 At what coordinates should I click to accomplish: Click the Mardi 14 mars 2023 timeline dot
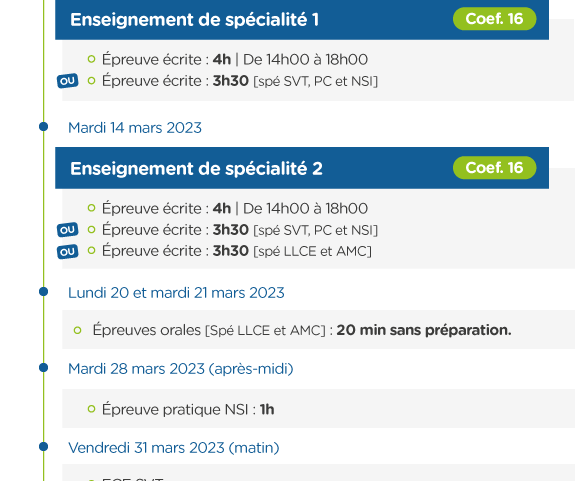point(44,127)
